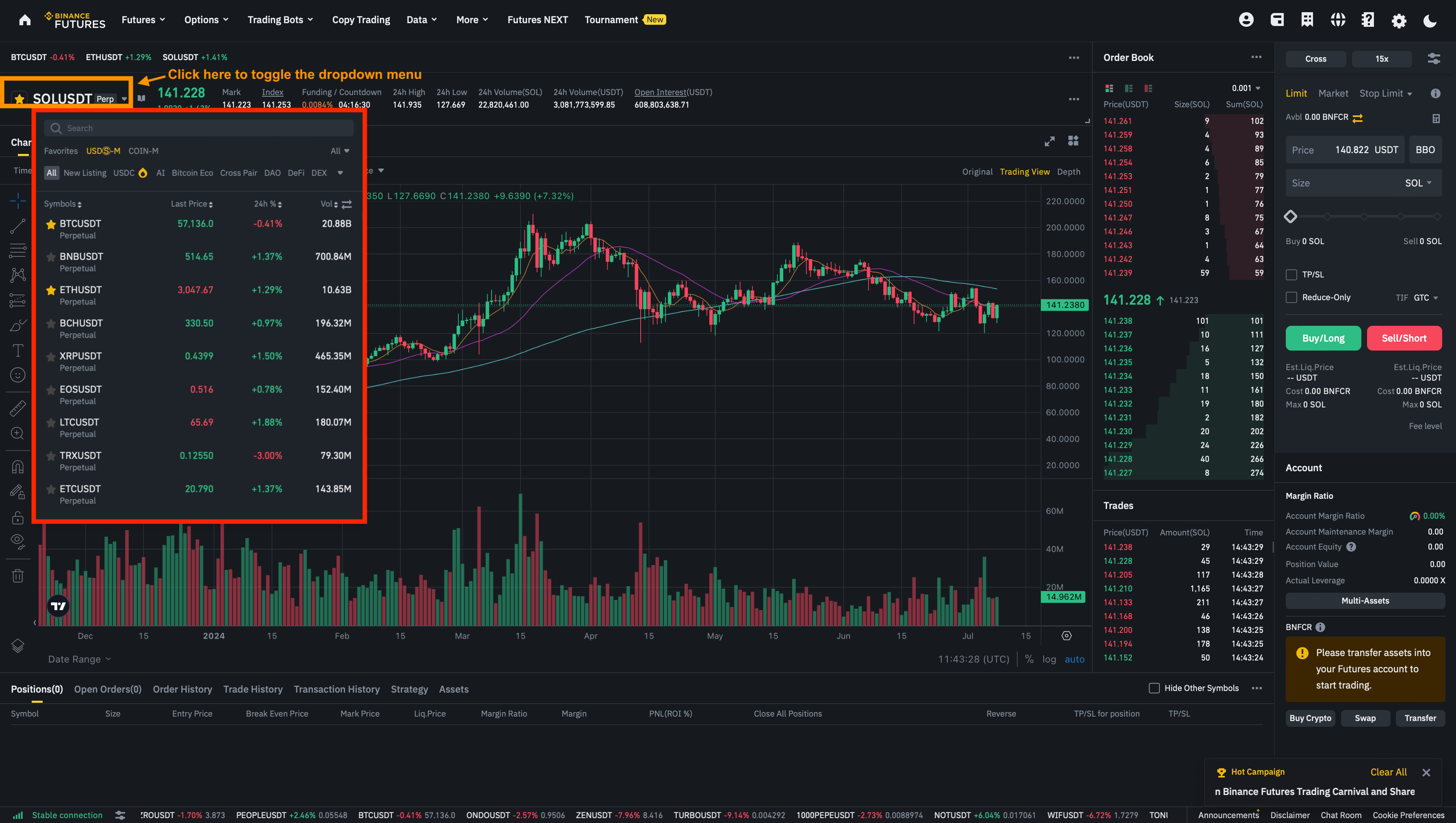Expand the Trading Bots menu
This screenshot has width=1456, height=823.
click(280, 20)
